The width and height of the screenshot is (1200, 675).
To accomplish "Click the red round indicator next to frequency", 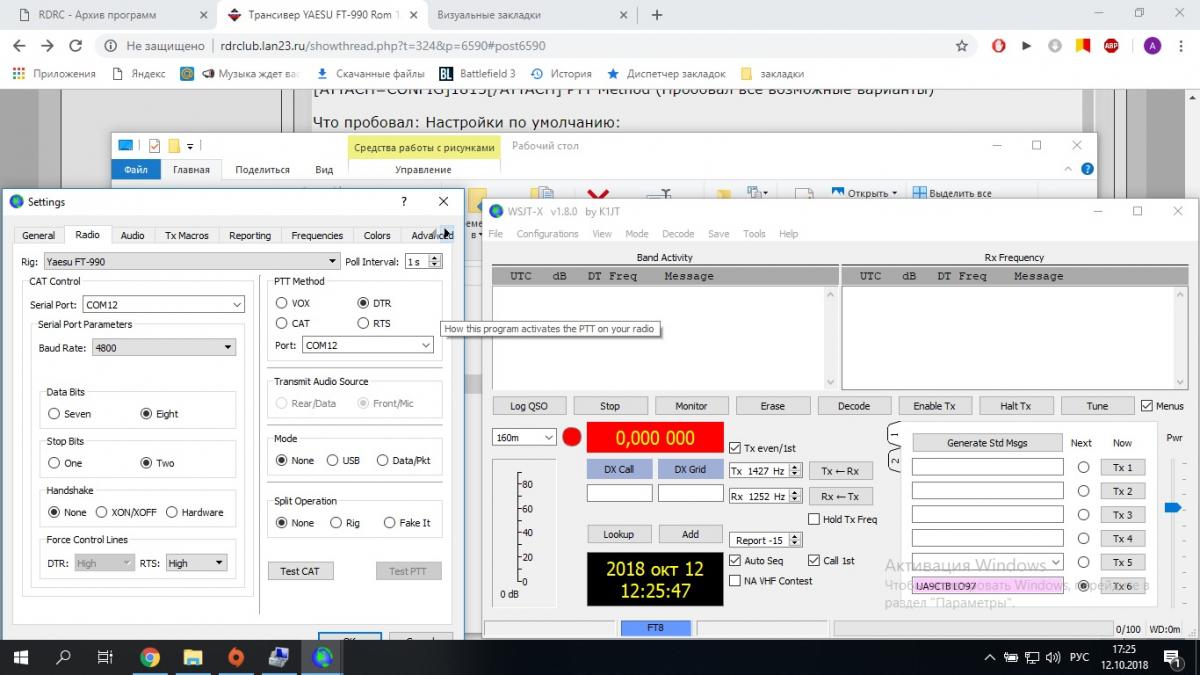I will click(x=572, y=437).
